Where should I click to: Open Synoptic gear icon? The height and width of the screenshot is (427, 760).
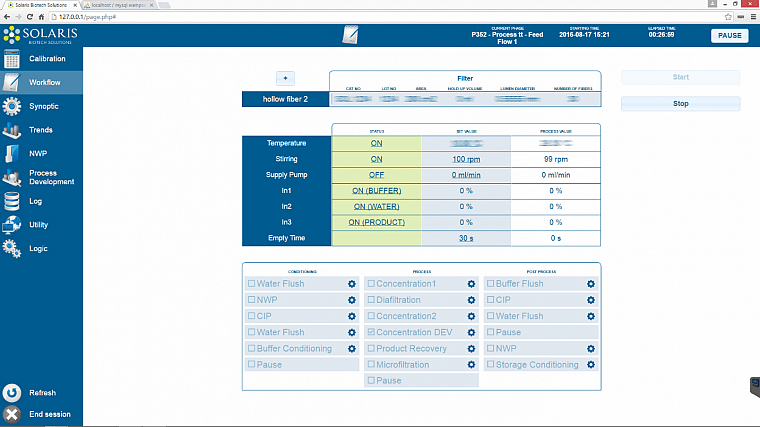click(12, 106)
